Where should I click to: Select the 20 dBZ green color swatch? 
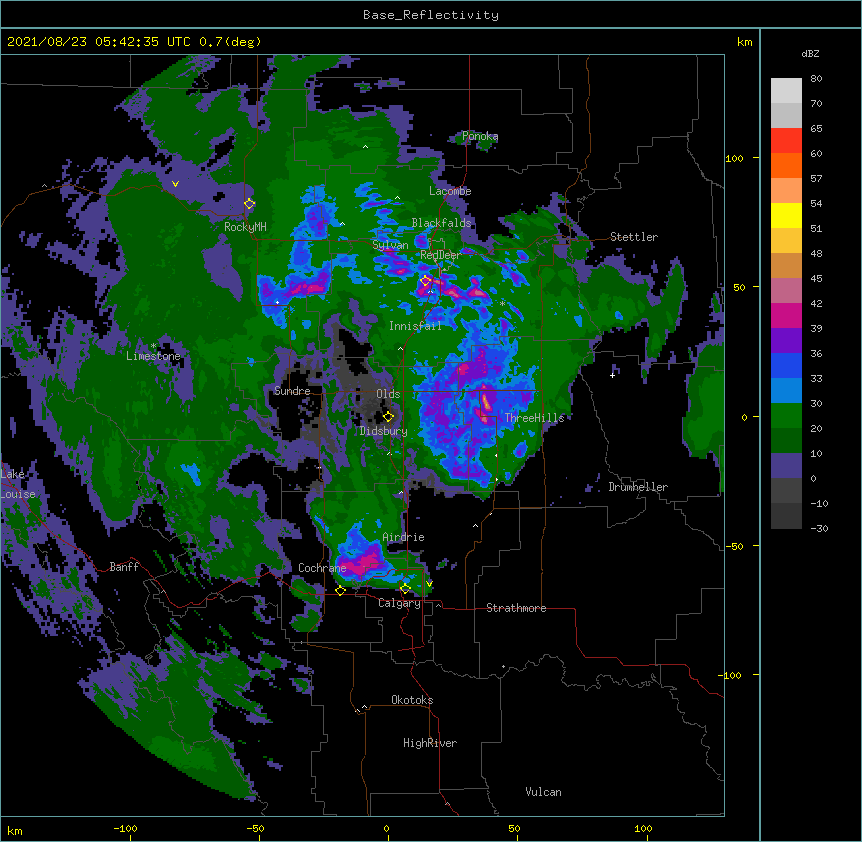coord(786,440)
